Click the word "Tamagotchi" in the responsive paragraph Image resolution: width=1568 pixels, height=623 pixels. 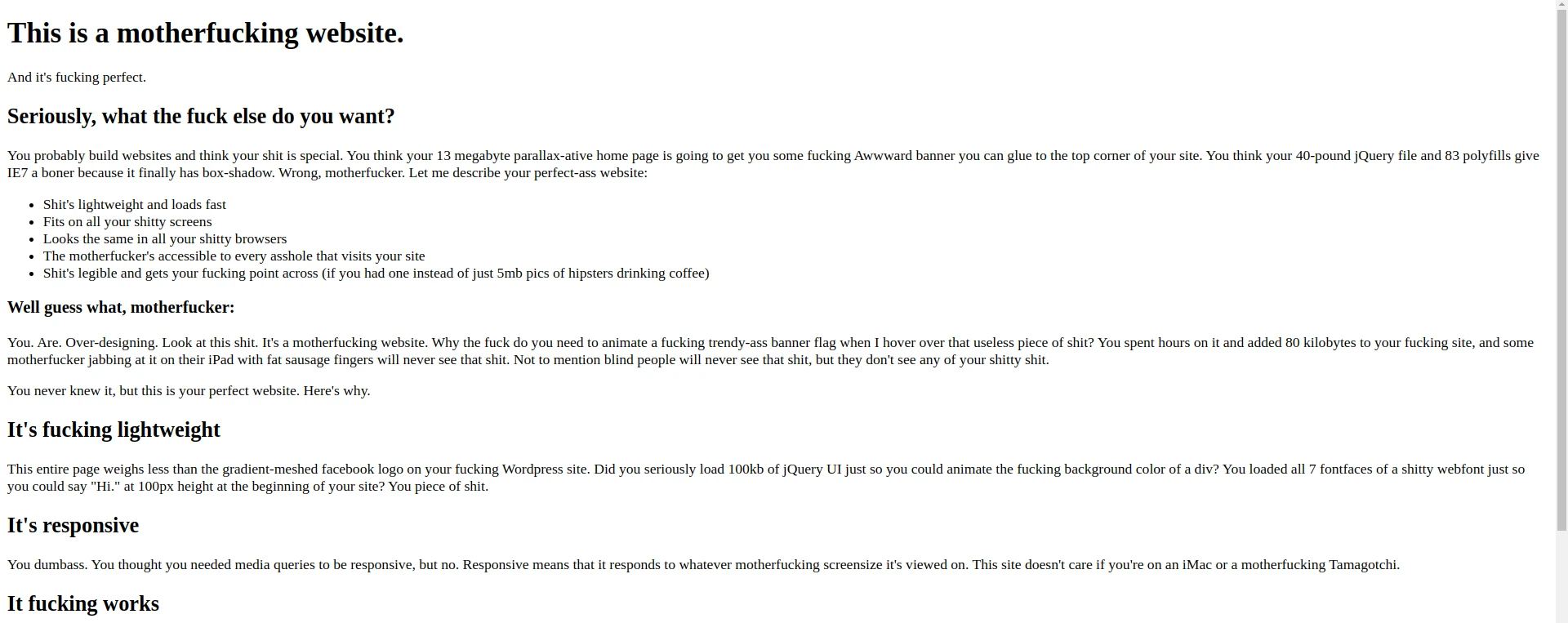[x=1362, y=565]
